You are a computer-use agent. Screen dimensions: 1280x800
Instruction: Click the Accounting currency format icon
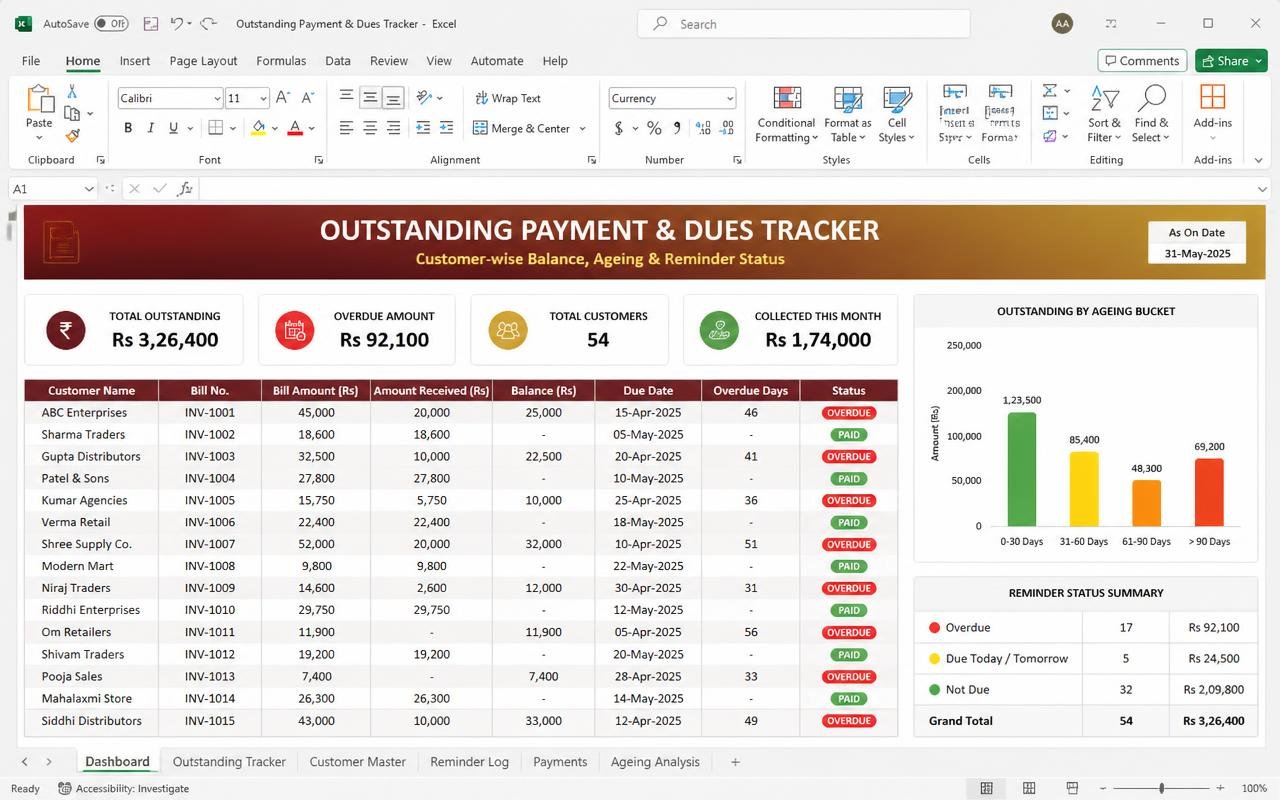(619, 128)
